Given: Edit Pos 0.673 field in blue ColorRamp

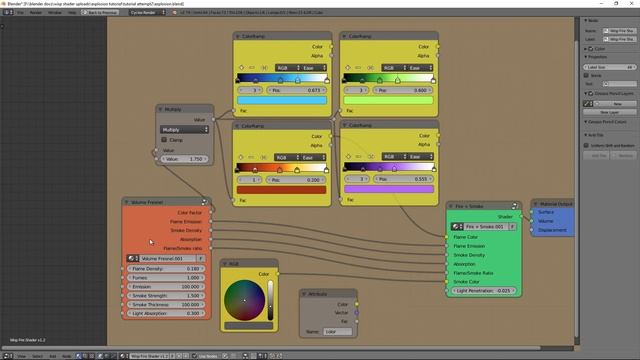Looking at the screenshot, I should 297,90.
